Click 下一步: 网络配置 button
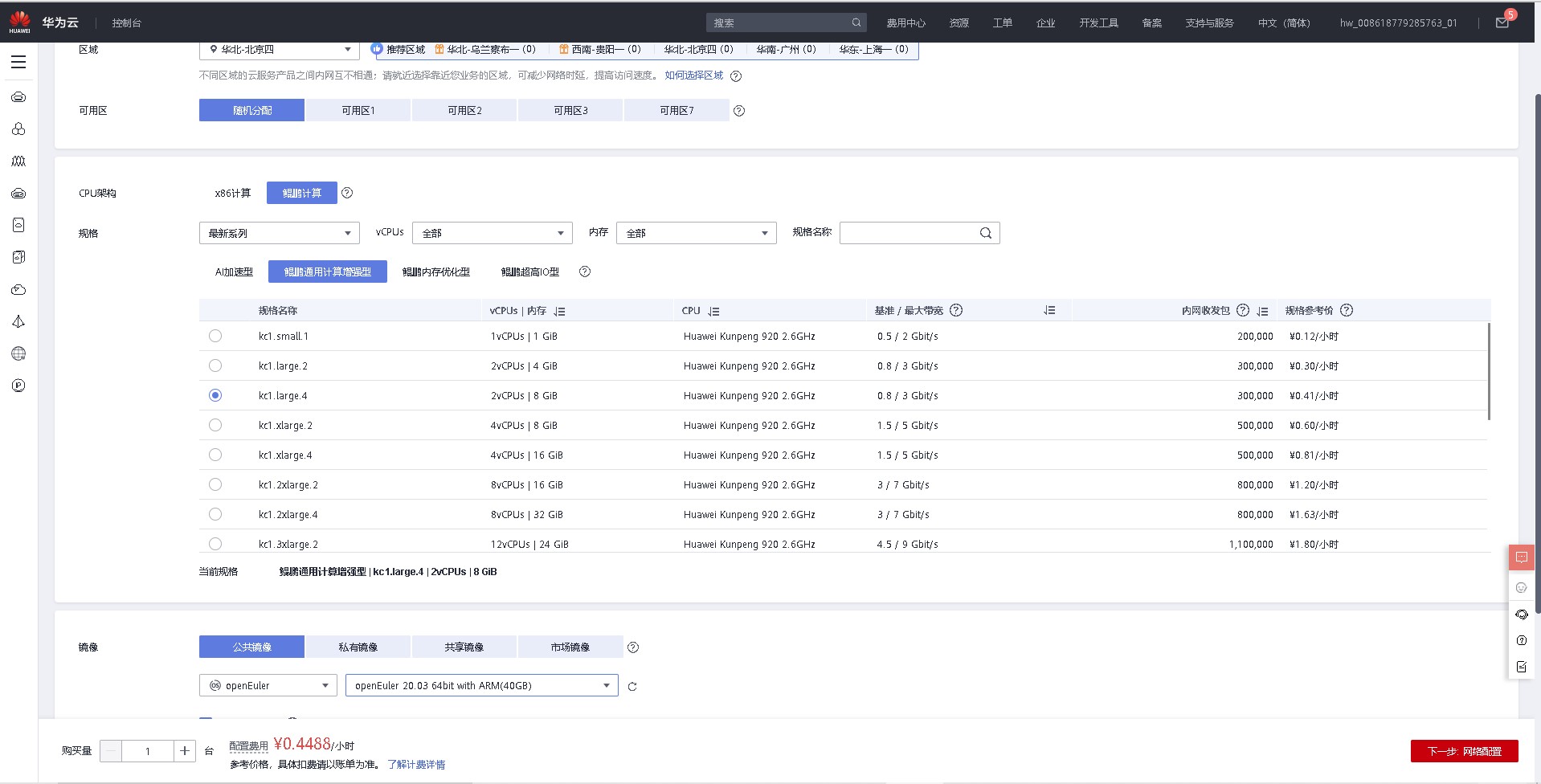 1464,751
